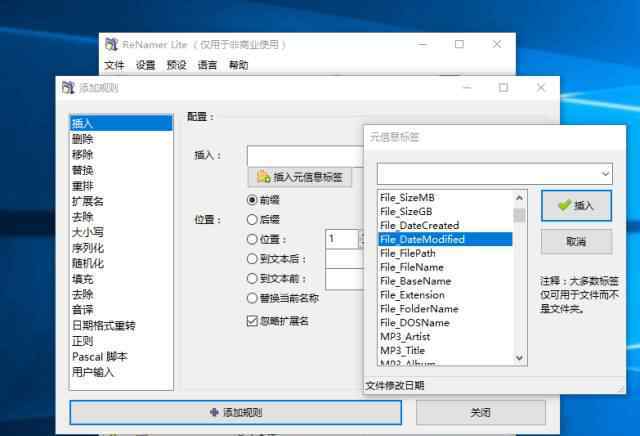
Task: Click the tag list scroll down arrow
Action: point(519,358)
